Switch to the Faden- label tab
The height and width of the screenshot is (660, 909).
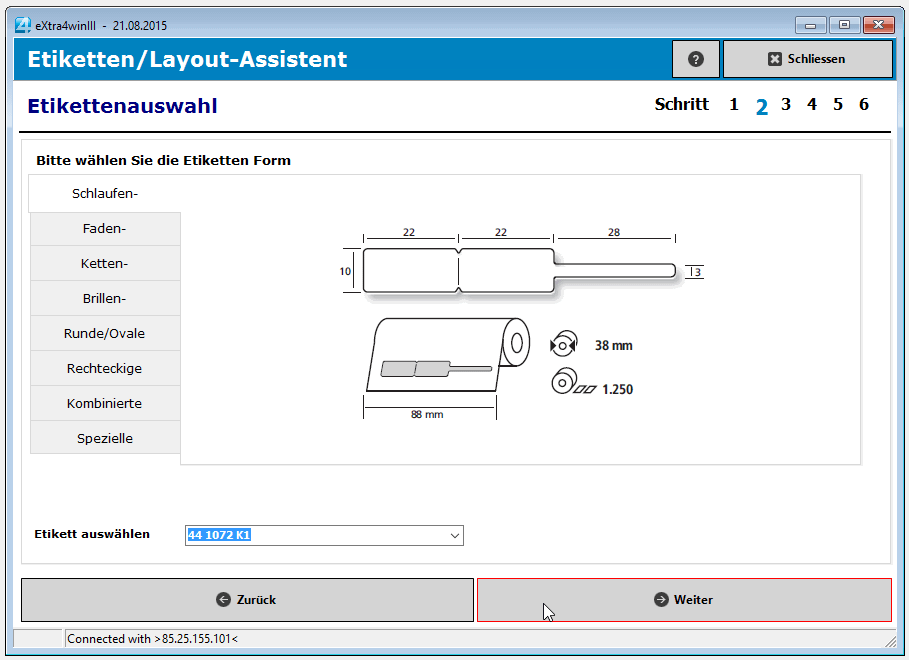tap(105, 229)
